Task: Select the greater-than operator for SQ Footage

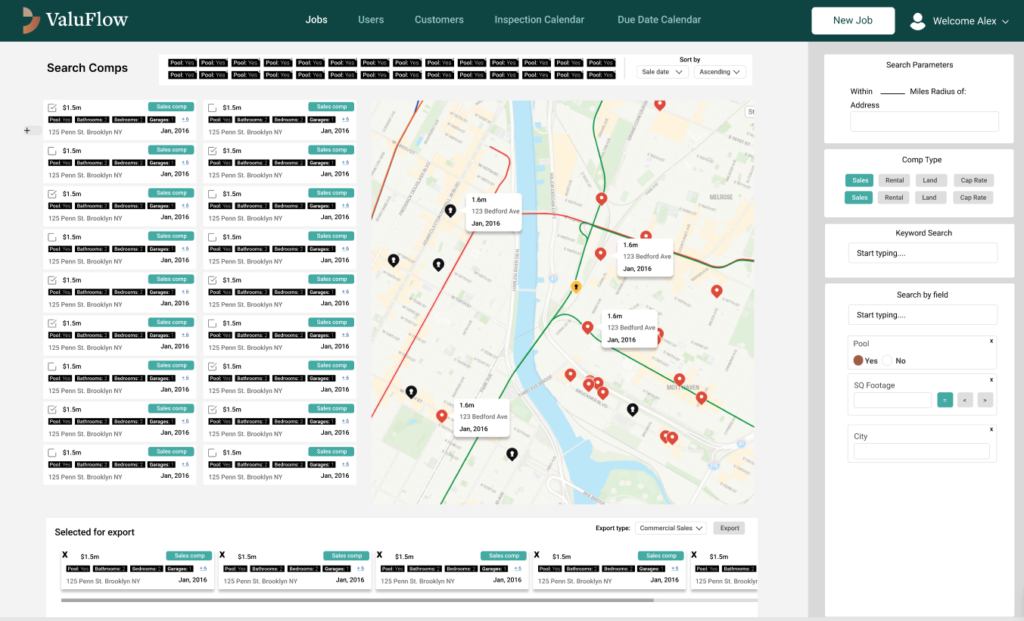Action: pyautogui.click(x=985, y=400)
